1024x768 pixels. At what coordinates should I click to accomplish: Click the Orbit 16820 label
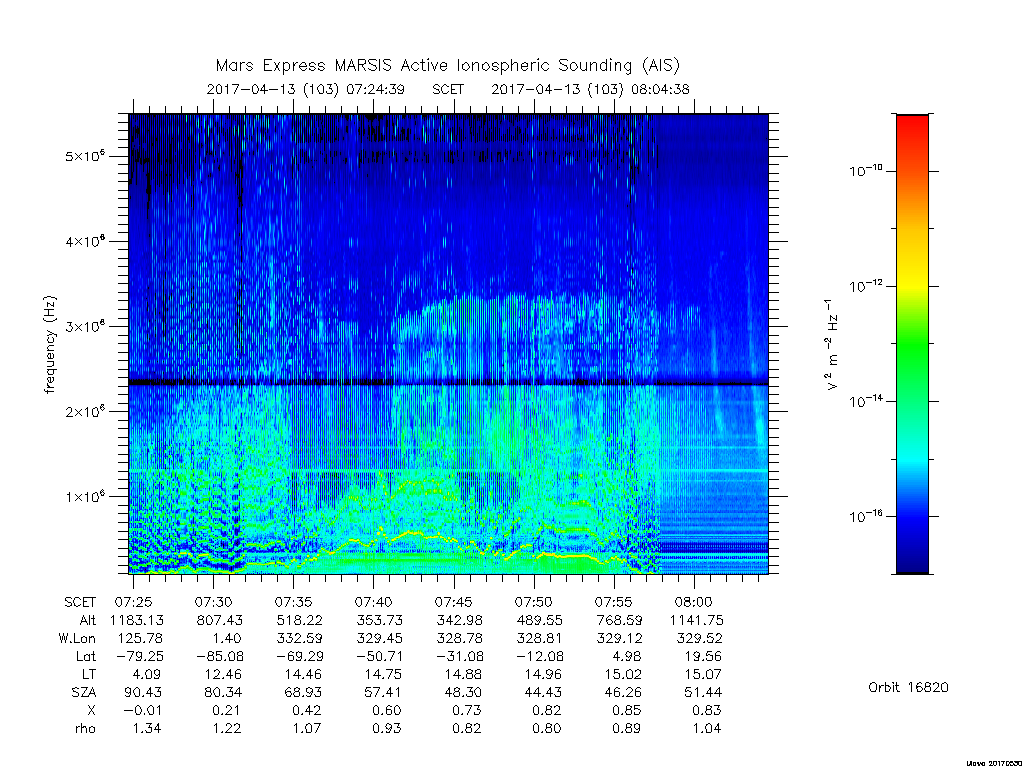908,688
